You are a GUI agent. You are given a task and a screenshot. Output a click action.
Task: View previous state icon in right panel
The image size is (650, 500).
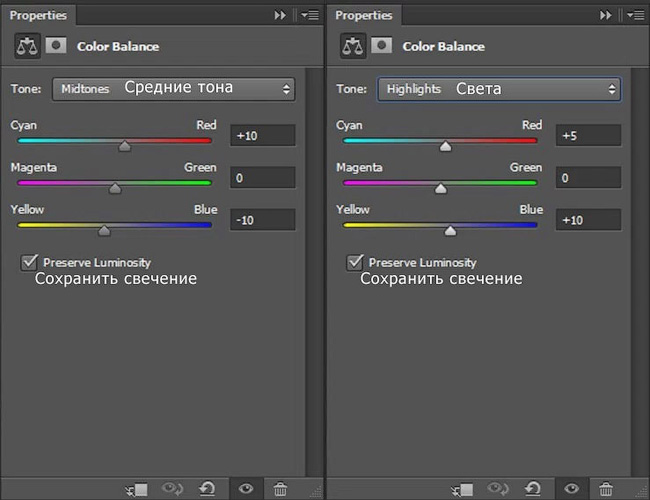click(497, 488)
